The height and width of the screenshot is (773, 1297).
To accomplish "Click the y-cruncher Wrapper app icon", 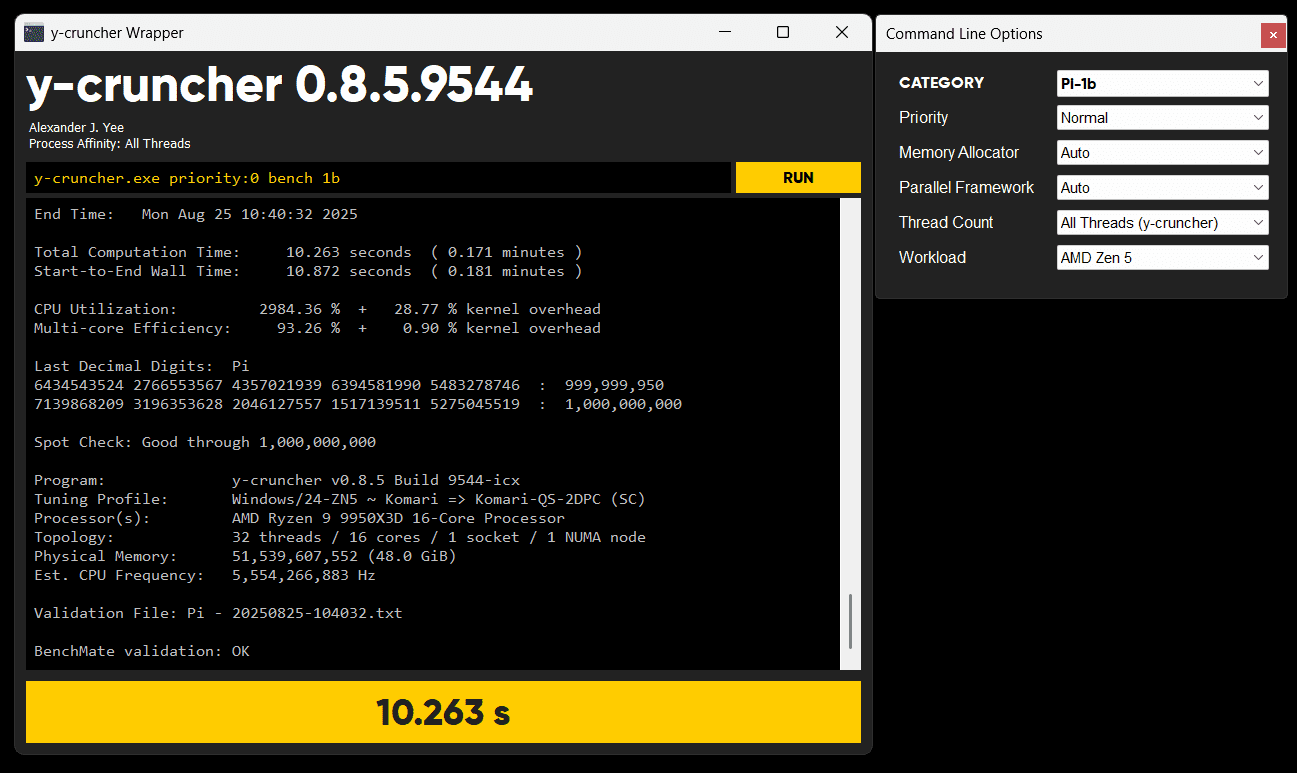I will click(x=34, y=33).
